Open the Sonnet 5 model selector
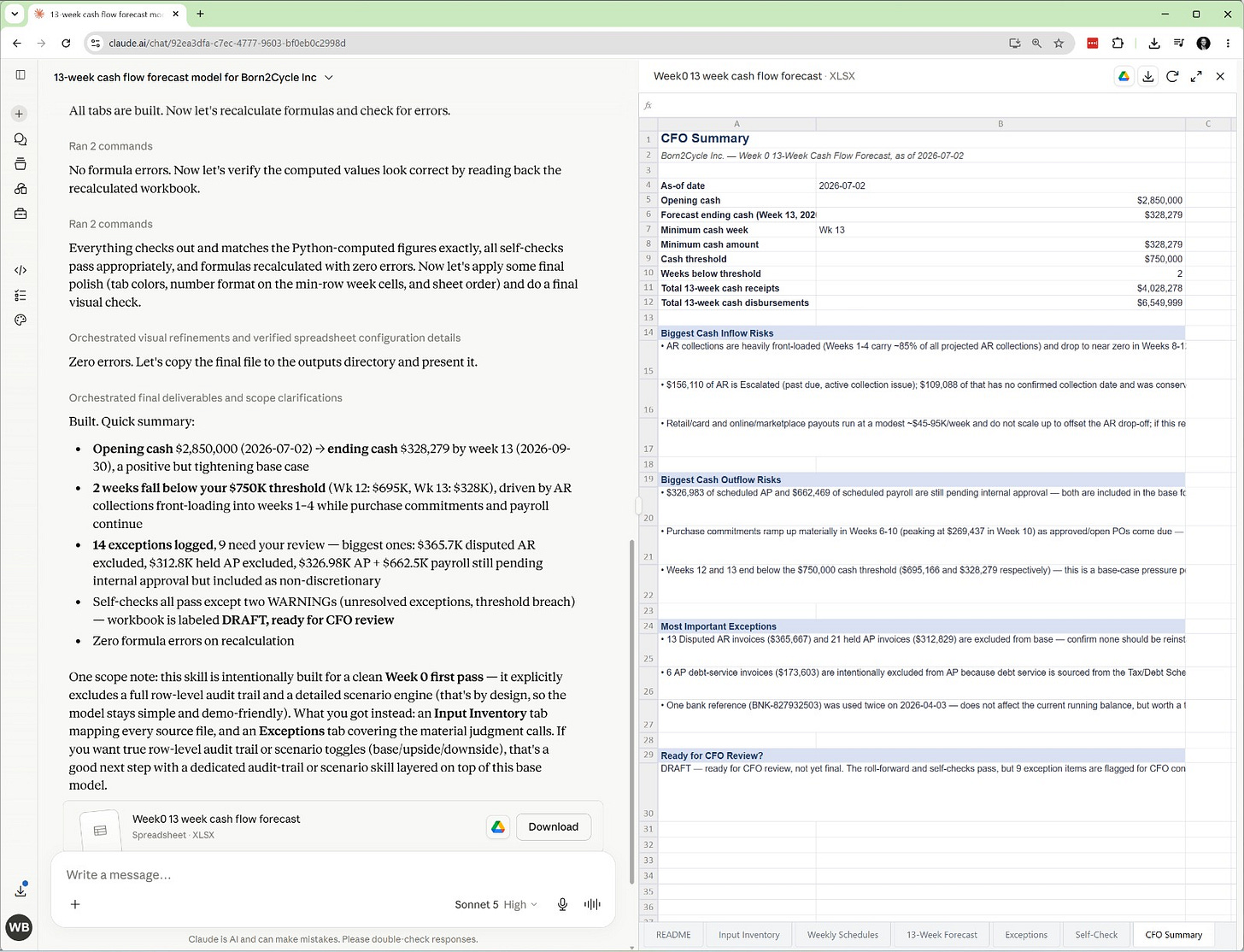1244x952 pixels. coord(496,904)
